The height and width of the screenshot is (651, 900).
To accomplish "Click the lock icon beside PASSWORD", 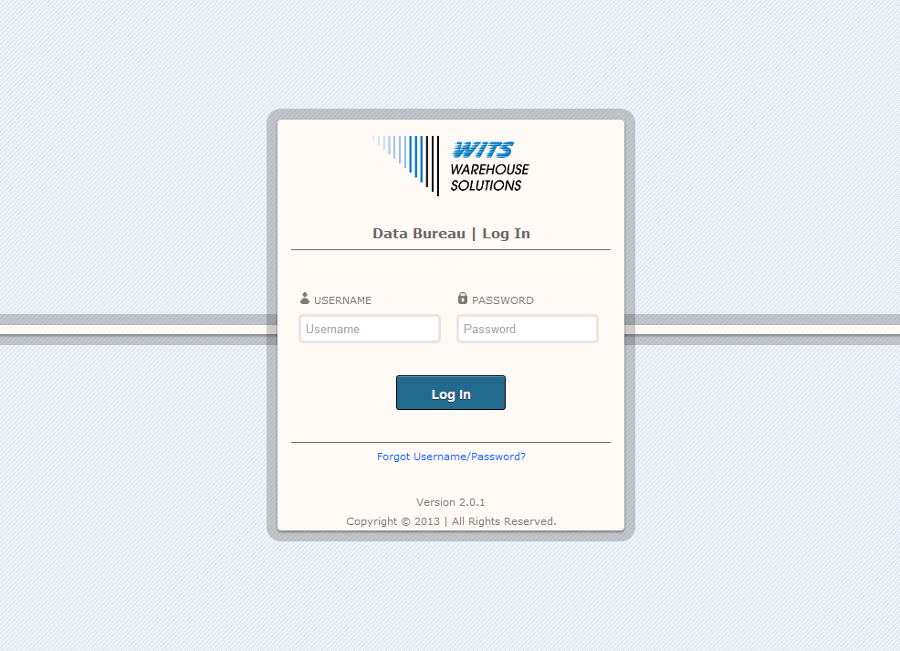I will pos(463,297).
